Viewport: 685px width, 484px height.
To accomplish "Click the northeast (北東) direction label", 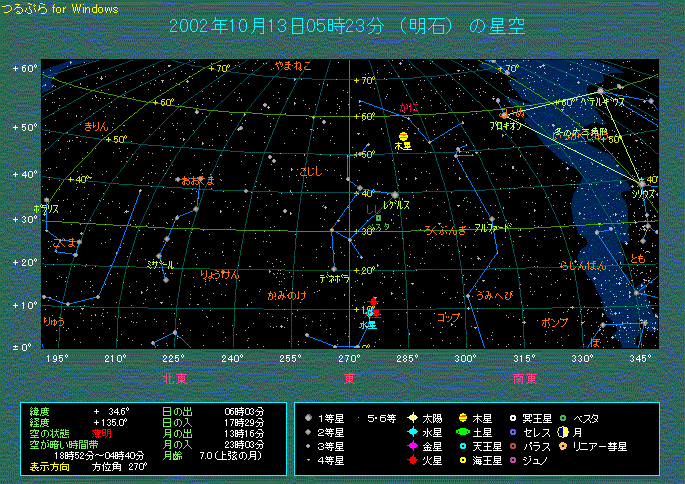I will coord(174,378).
